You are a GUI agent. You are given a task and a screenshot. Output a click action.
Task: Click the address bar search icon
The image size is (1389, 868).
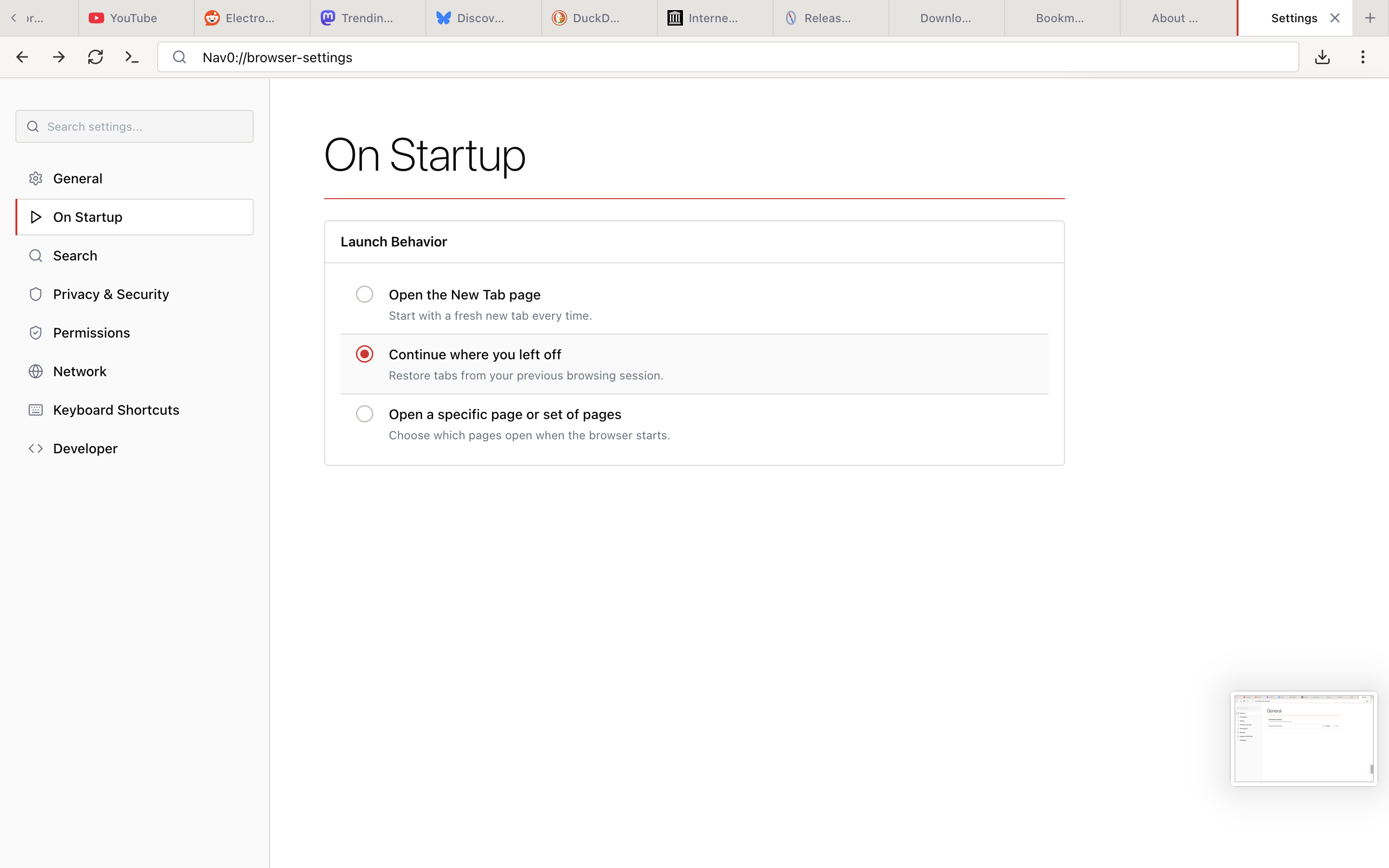(x=179, y=57)
